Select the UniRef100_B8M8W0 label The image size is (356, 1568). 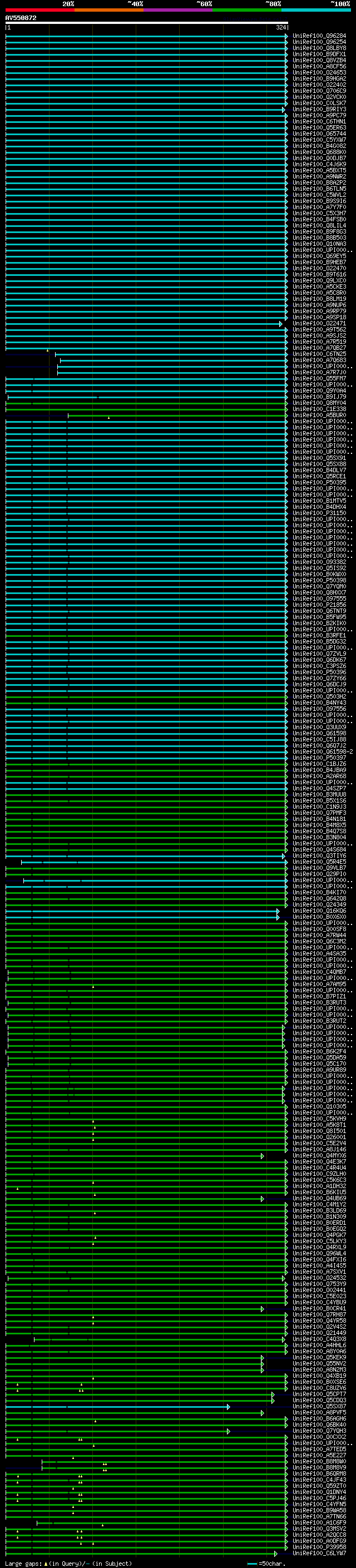(319, 1461)
